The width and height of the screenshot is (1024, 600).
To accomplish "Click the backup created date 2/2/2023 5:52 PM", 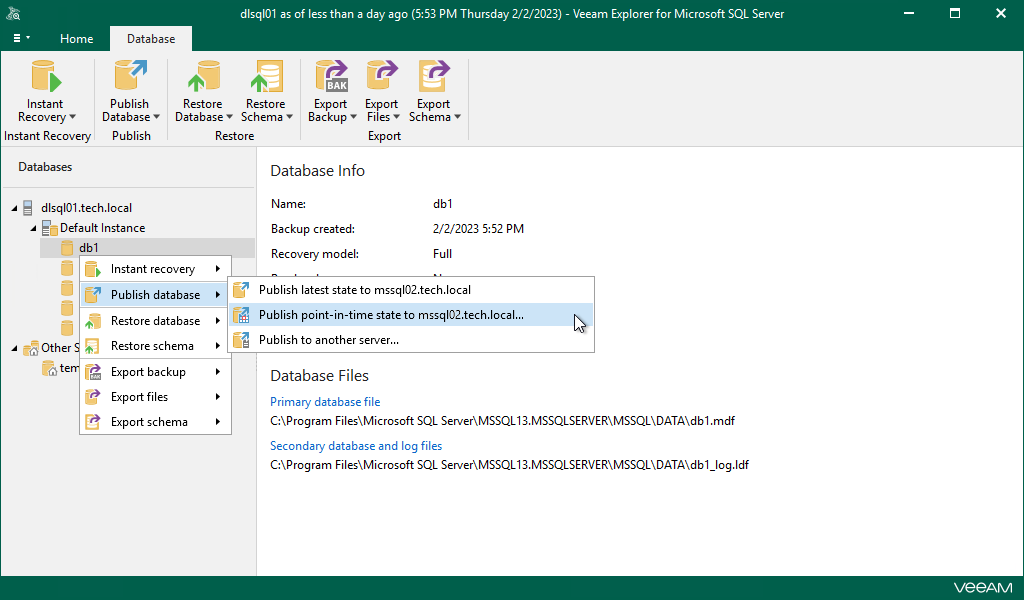I will pyautogui.click(x=478, y=229).
